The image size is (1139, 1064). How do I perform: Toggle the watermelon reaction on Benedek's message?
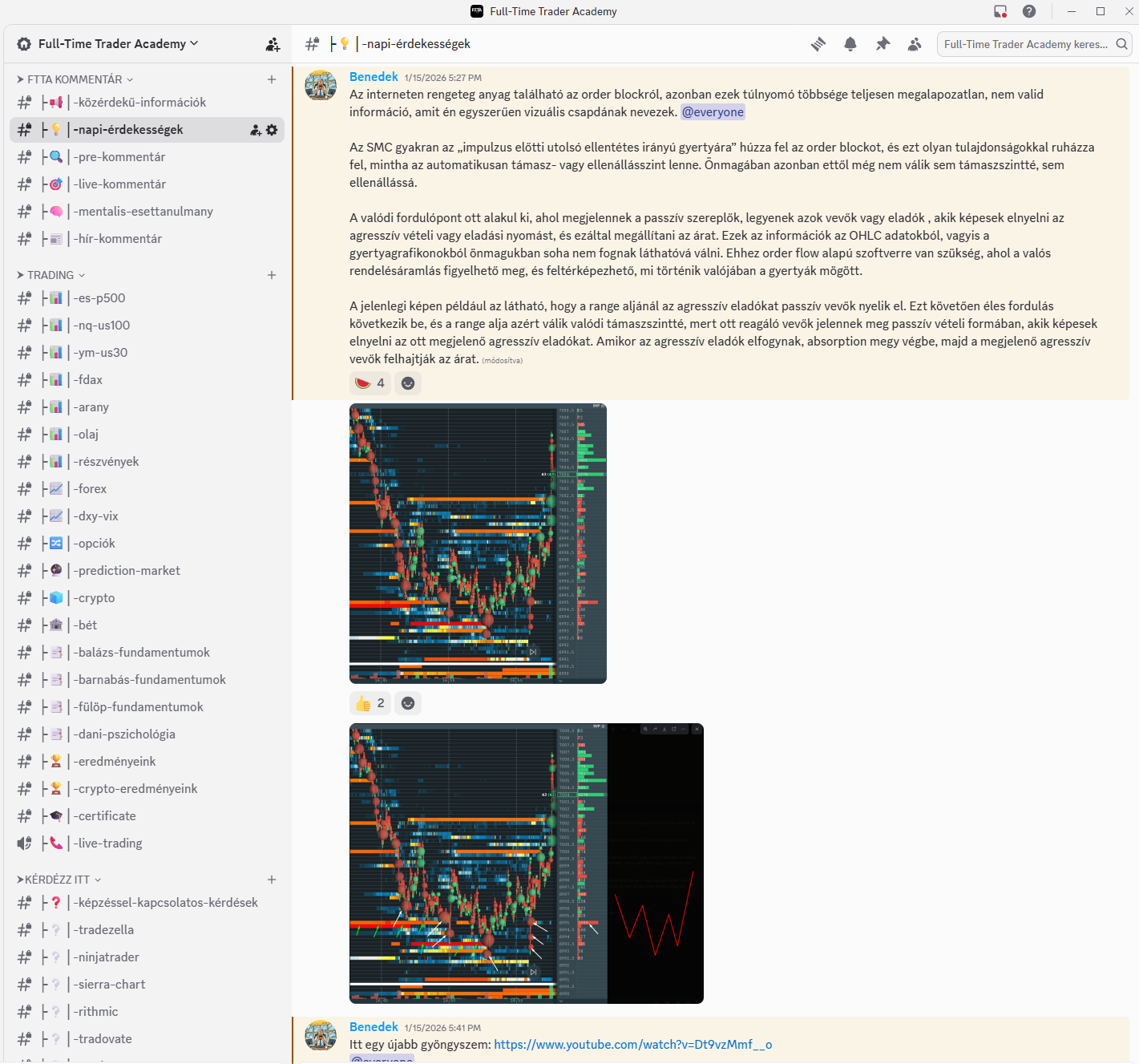[370, 383]
